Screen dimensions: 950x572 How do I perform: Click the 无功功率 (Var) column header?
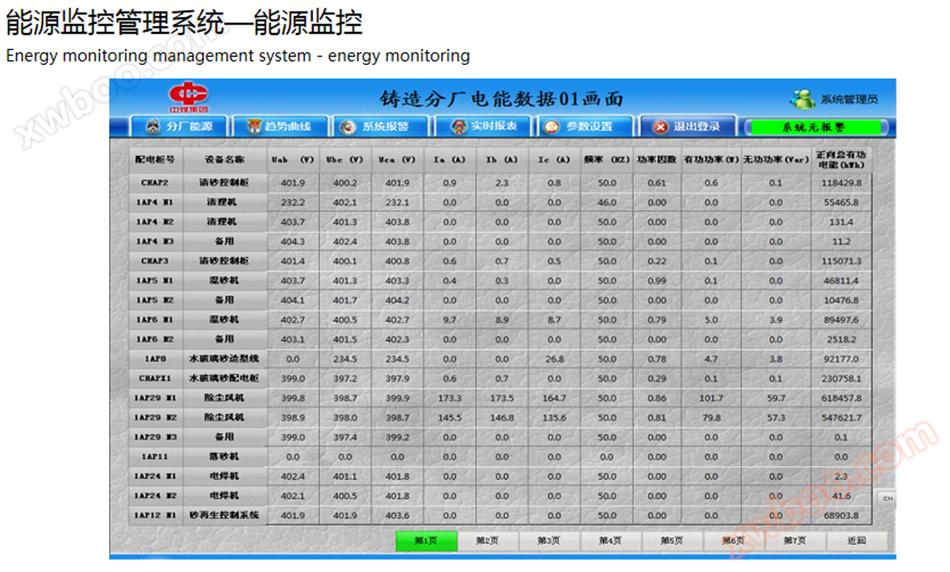tap(776, 159)
